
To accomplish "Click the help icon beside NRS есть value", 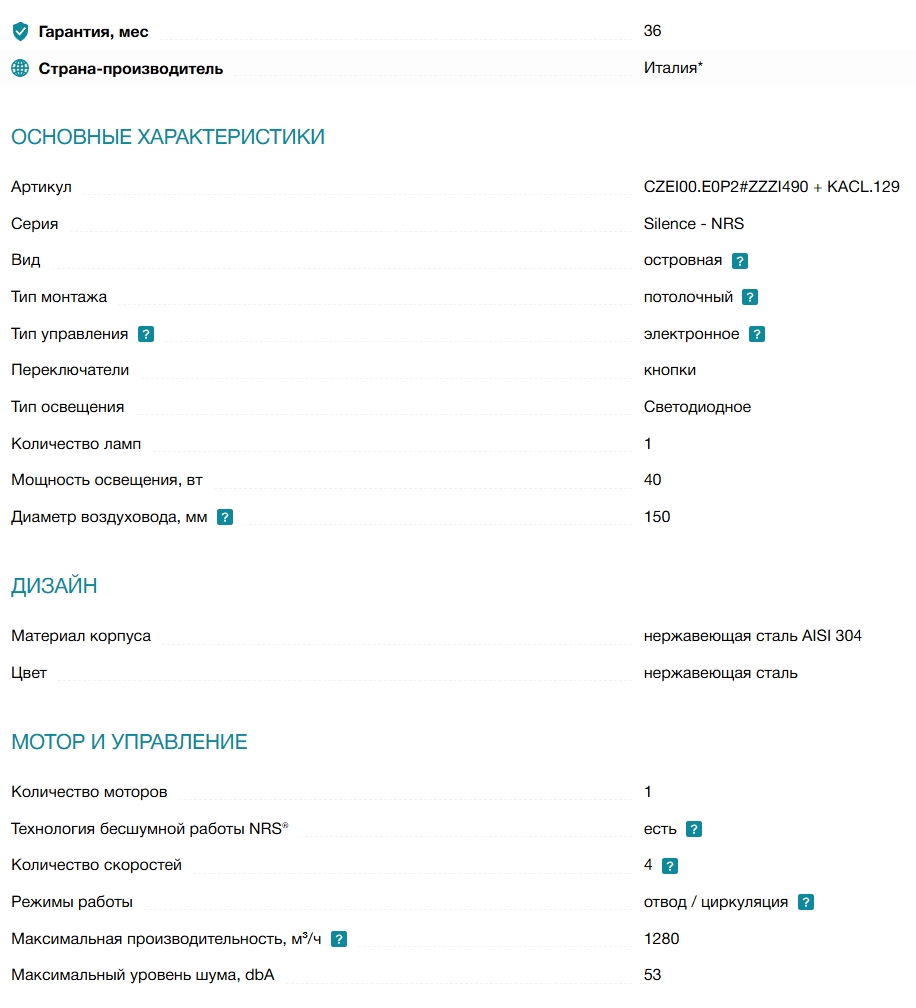I will 694,829.
